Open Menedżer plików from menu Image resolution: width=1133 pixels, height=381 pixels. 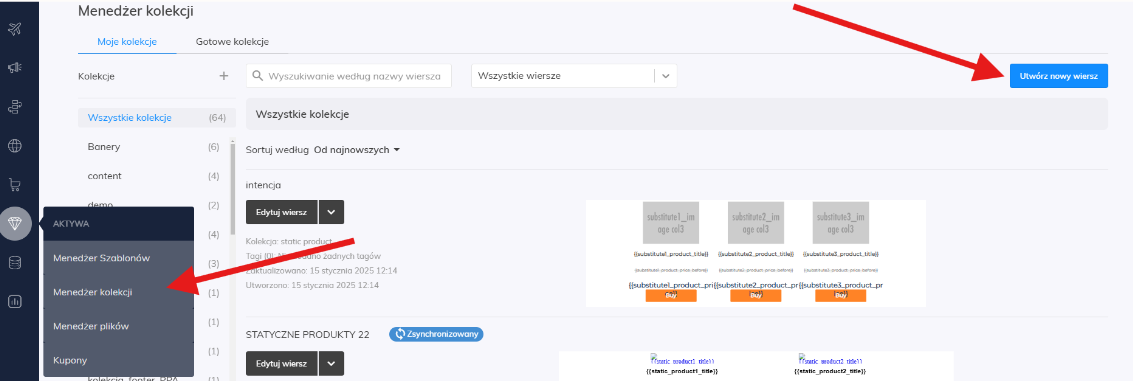(119, 326)
